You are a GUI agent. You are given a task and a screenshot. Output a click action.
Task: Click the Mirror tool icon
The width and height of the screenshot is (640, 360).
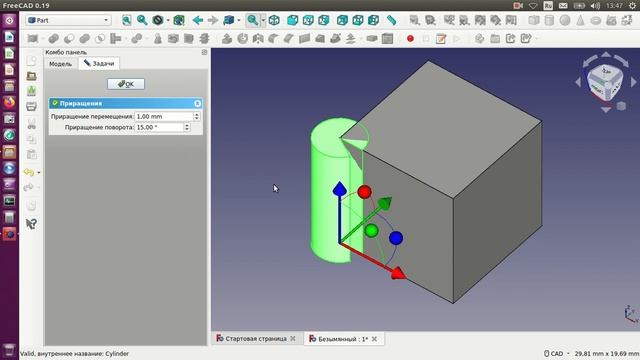[x=258, y=39]
